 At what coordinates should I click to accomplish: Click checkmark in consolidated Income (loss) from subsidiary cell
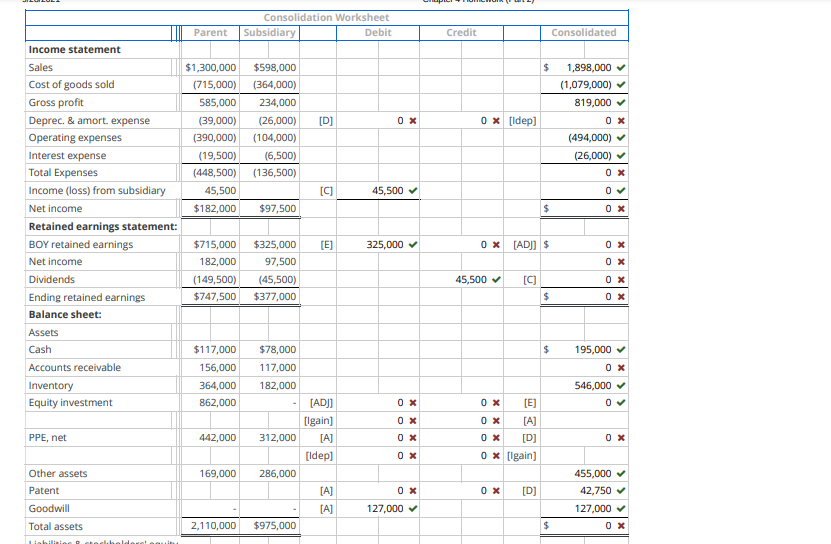621,190
